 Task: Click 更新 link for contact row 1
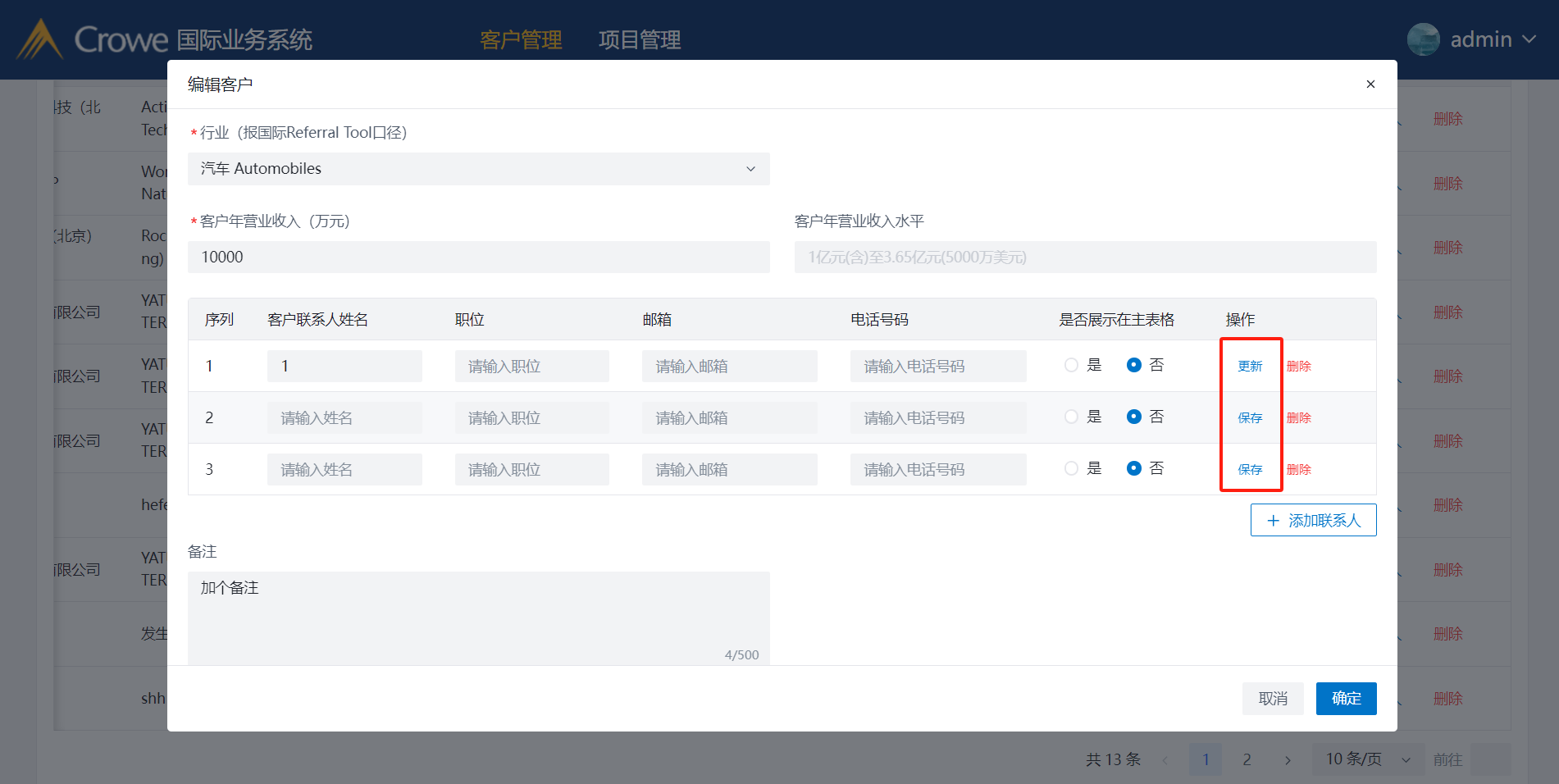pyautogui.click(x=1250, y=366)
